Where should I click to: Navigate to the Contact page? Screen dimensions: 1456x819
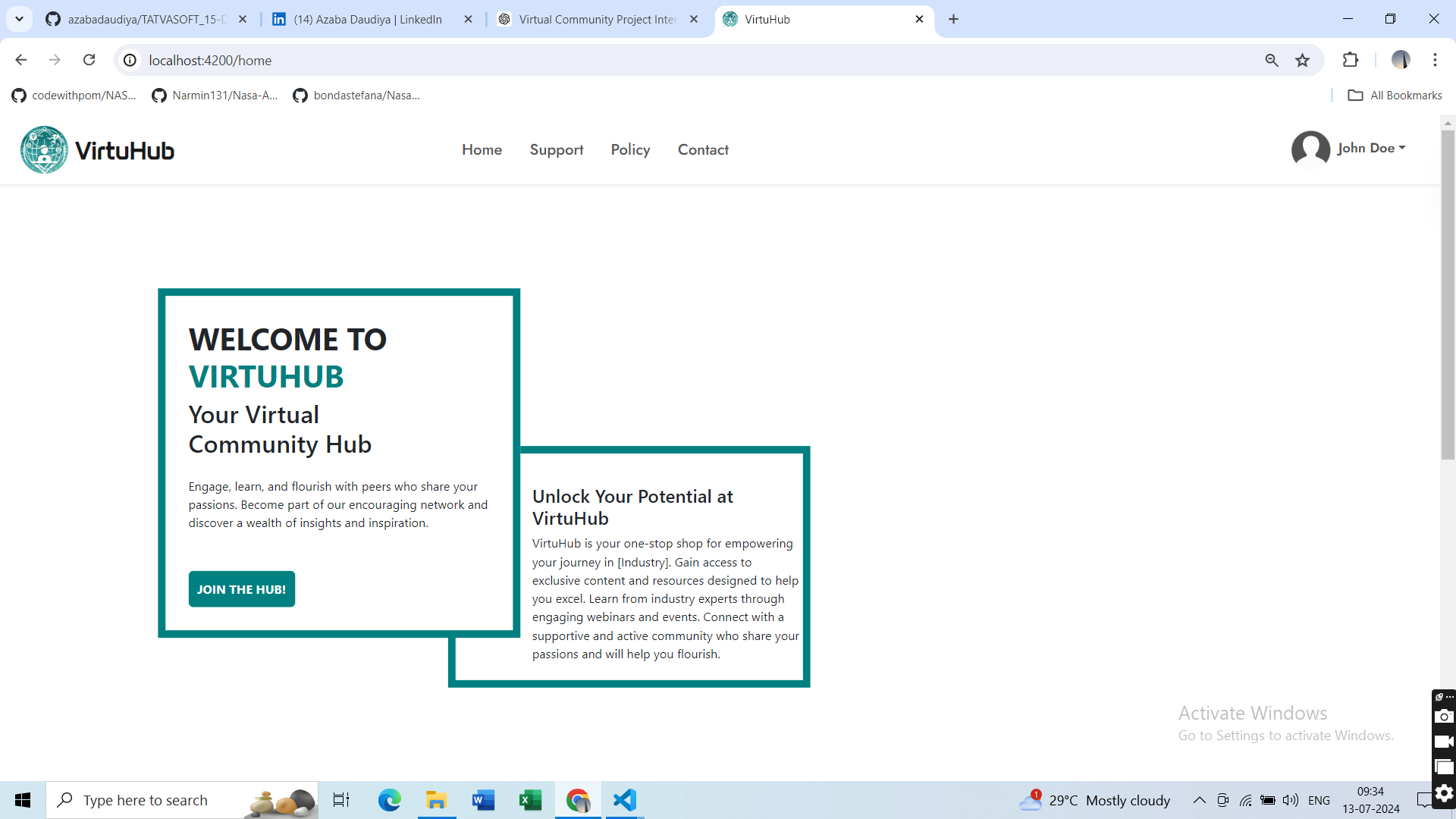click(703, 149)
